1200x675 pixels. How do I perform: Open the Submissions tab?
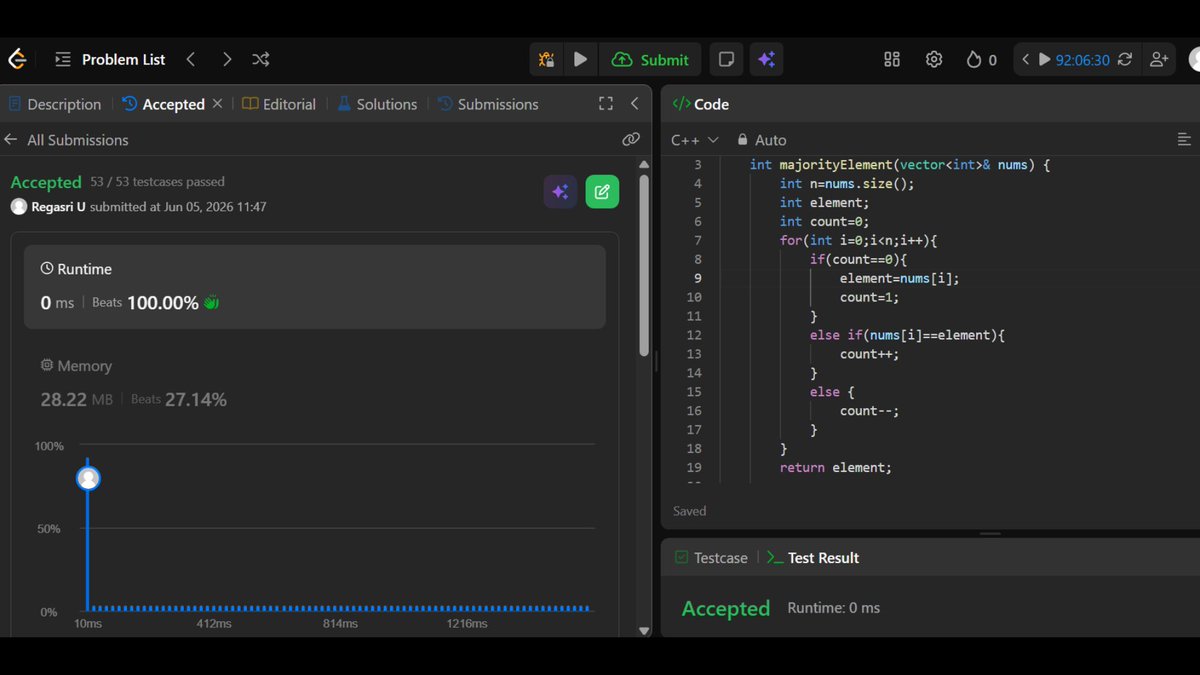click(488, 104)
